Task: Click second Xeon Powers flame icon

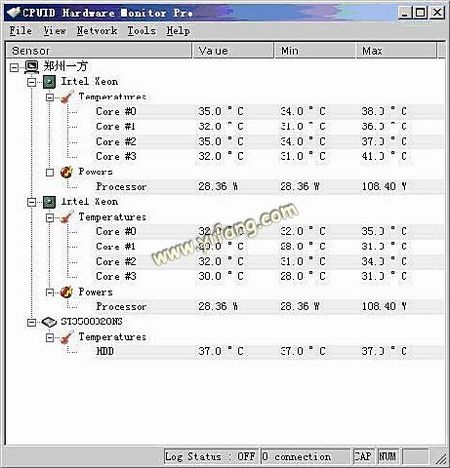Action: (67, 292)
